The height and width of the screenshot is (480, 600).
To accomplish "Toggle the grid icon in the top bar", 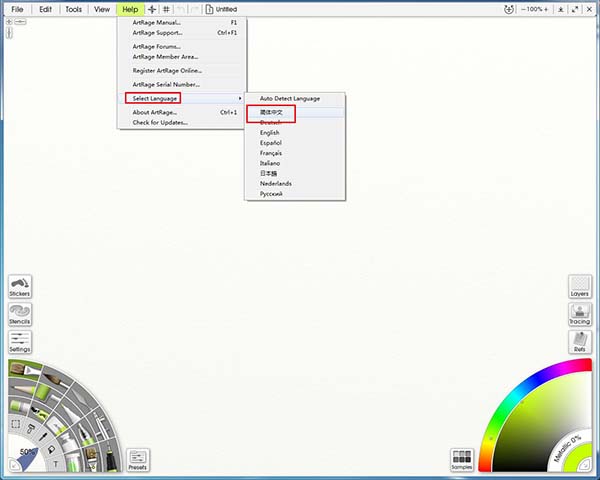I will coord(165,9).
